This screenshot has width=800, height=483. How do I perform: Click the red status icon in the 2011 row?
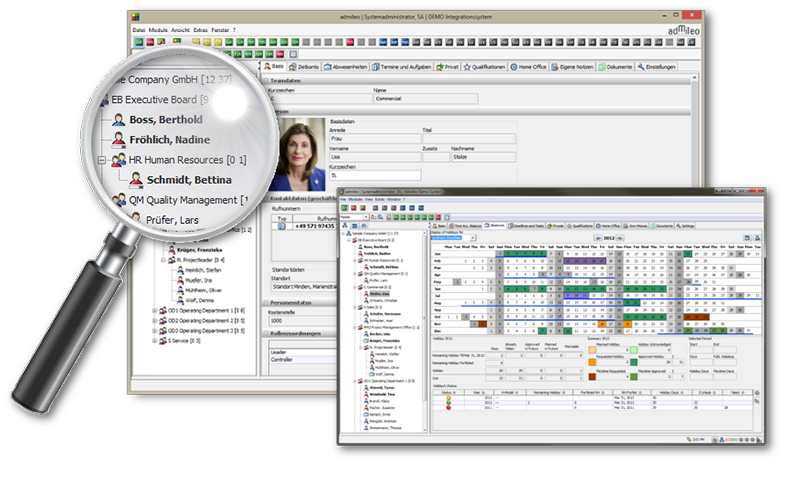[449, 408]
